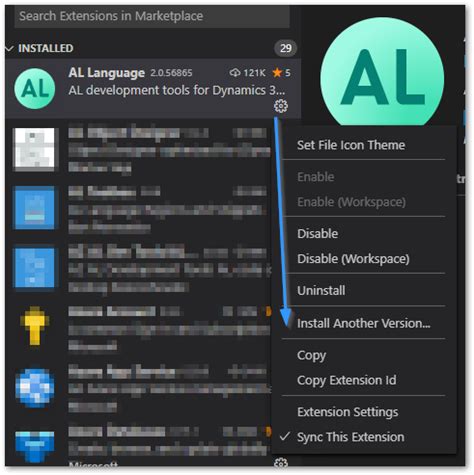474x475 pixels.
Task: Choose Set File Icon Theme menu entry
Action: click(x=351, y=145)
